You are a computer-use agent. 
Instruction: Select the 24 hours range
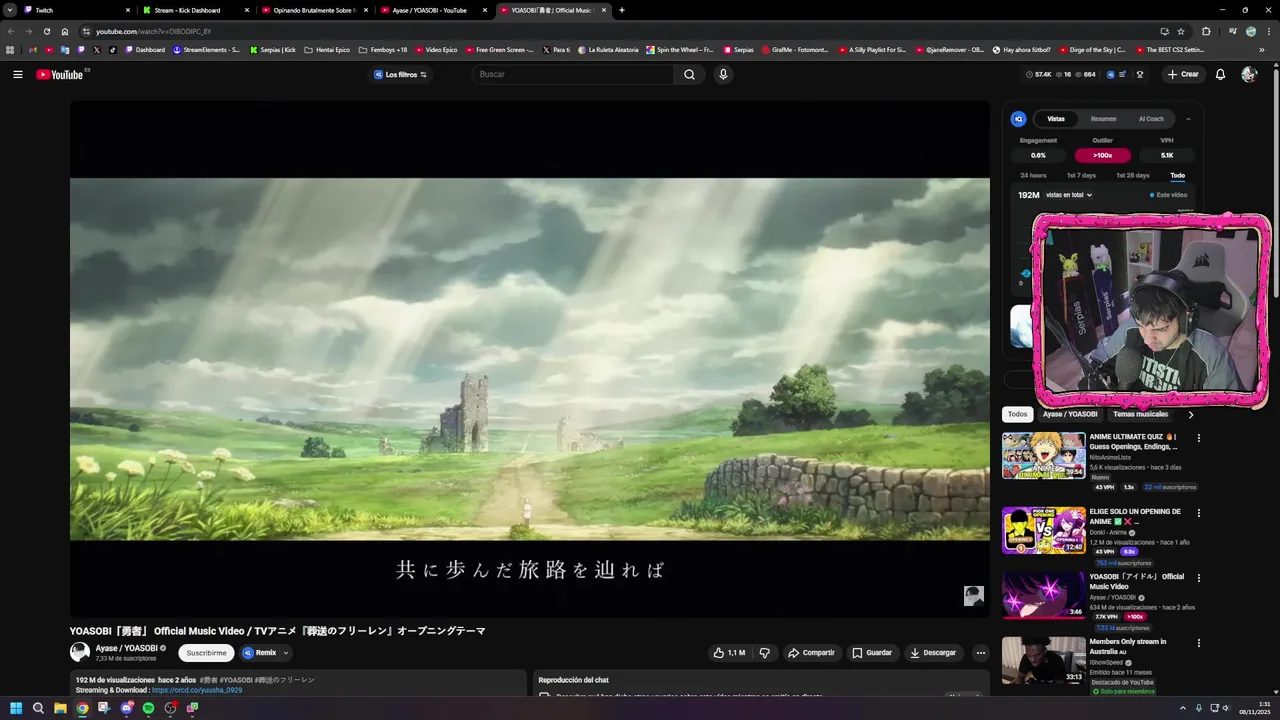(x=1033, y=175)
